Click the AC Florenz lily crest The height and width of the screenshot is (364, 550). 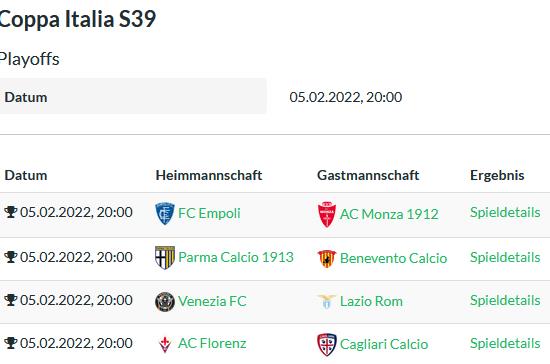point(165,344)
